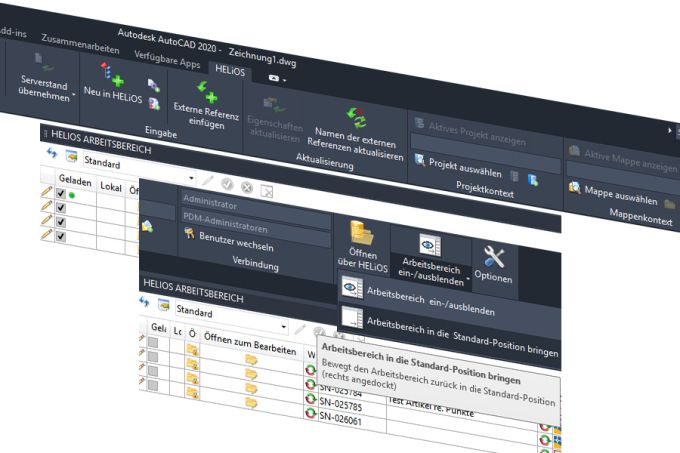Click the sync icon next to SN-026061
Image resolution: width=680 pixels, height=453 pixels.
[310, 413]
